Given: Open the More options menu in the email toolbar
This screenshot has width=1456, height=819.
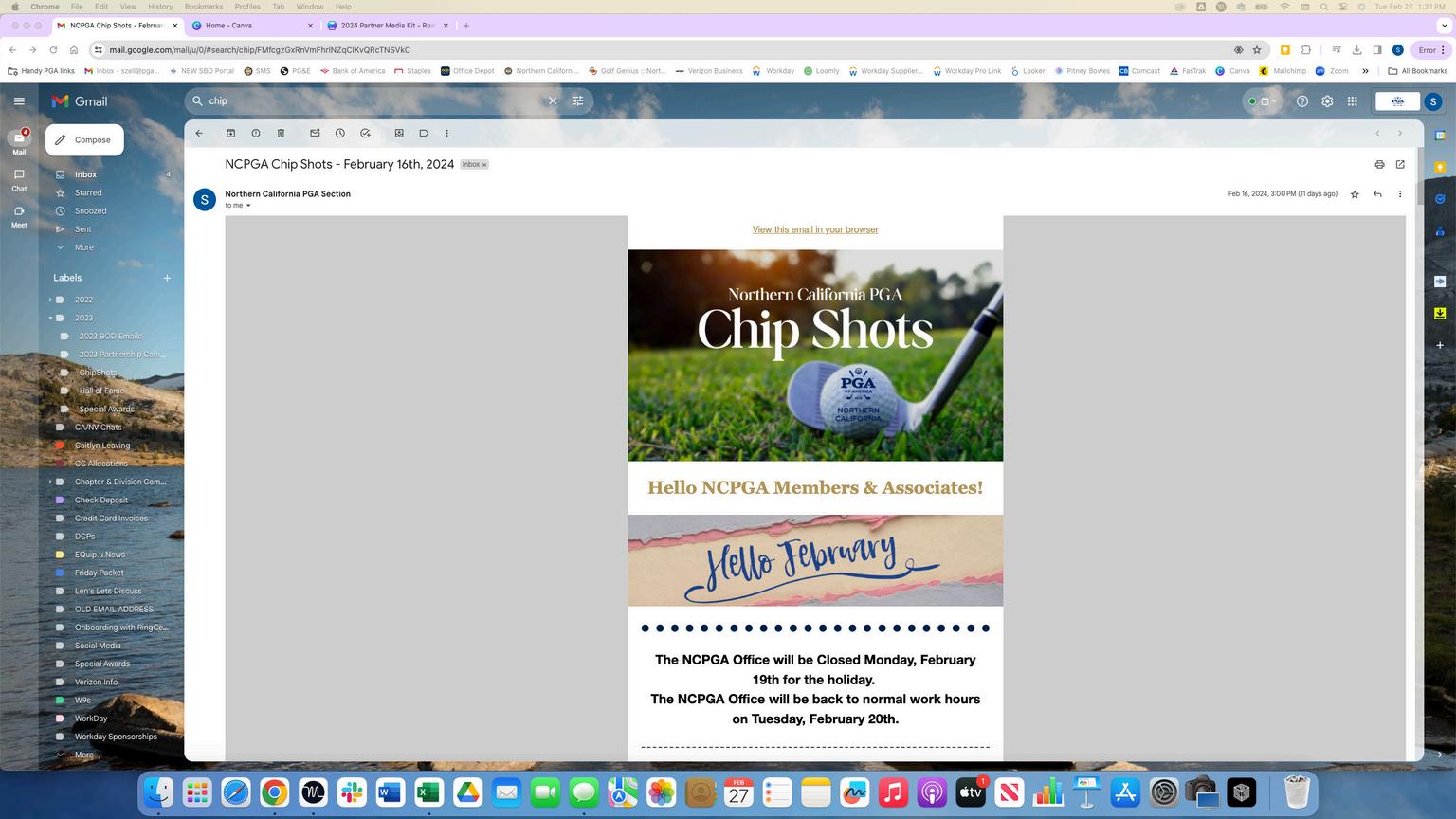Looking at the screenshot, I should click(447, 133).
